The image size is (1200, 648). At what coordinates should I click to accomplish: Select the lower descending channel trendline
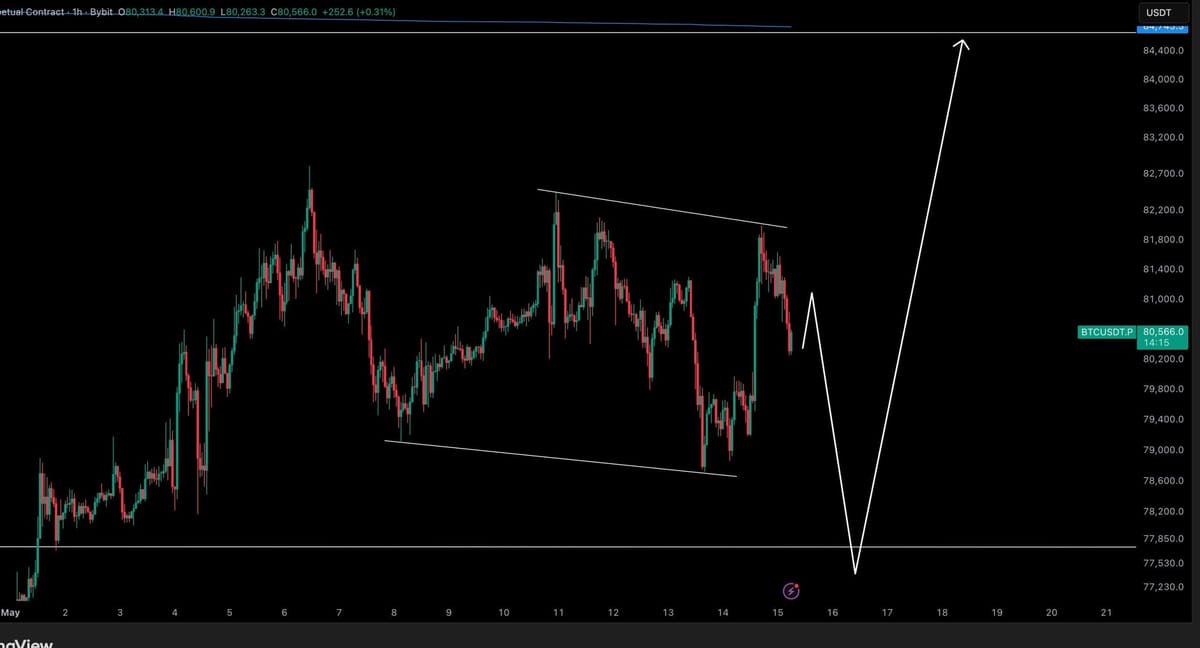click(560, 459)
